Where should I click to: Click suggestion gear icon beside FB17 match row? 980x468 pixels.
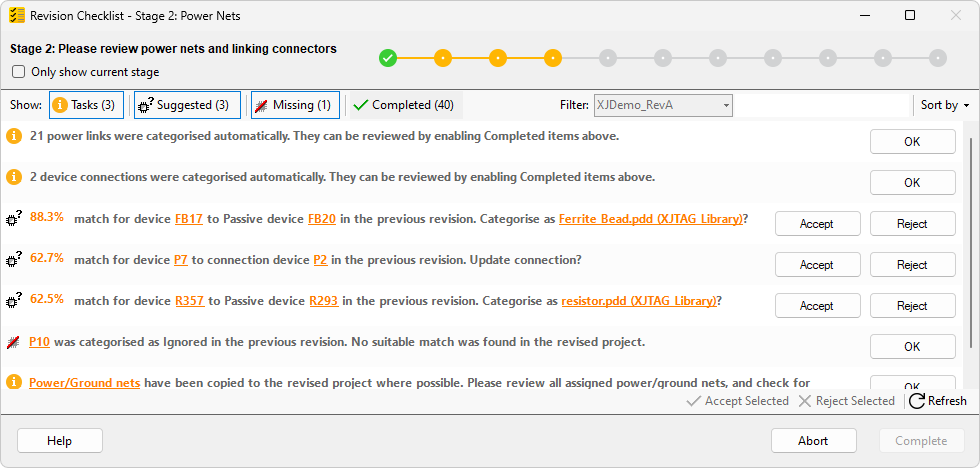14,219
